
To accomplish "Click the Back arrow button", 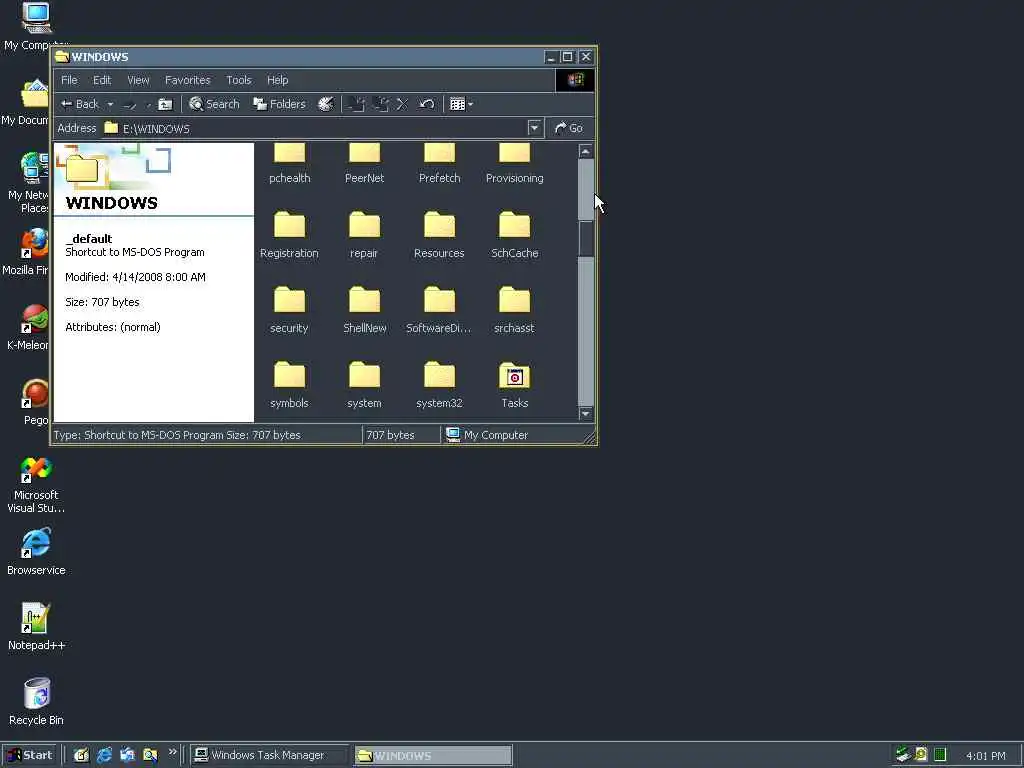I will pos(79,104).
